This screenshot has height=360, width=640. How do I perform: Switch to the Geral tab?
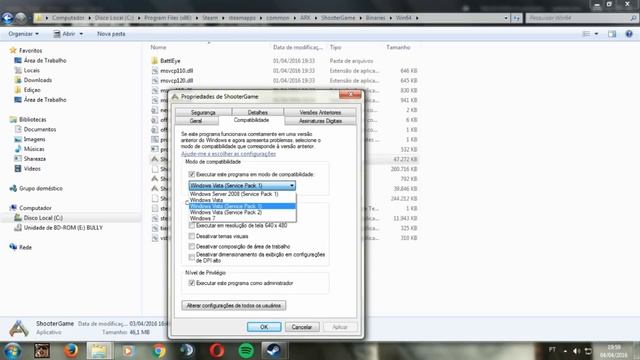coord(196,121)
